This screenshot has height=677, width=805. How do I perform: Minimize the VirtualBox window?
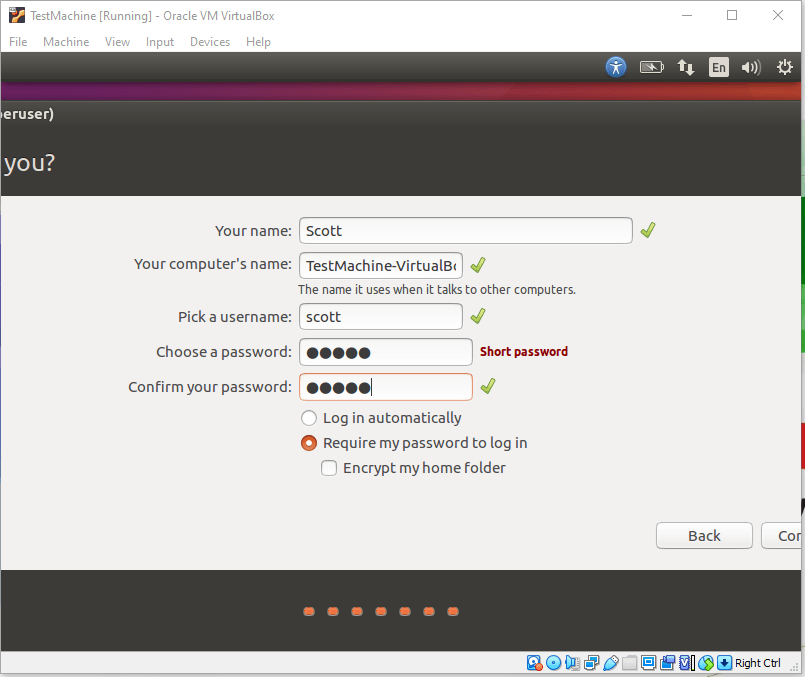pyautogui.click(x=687, y=15)
